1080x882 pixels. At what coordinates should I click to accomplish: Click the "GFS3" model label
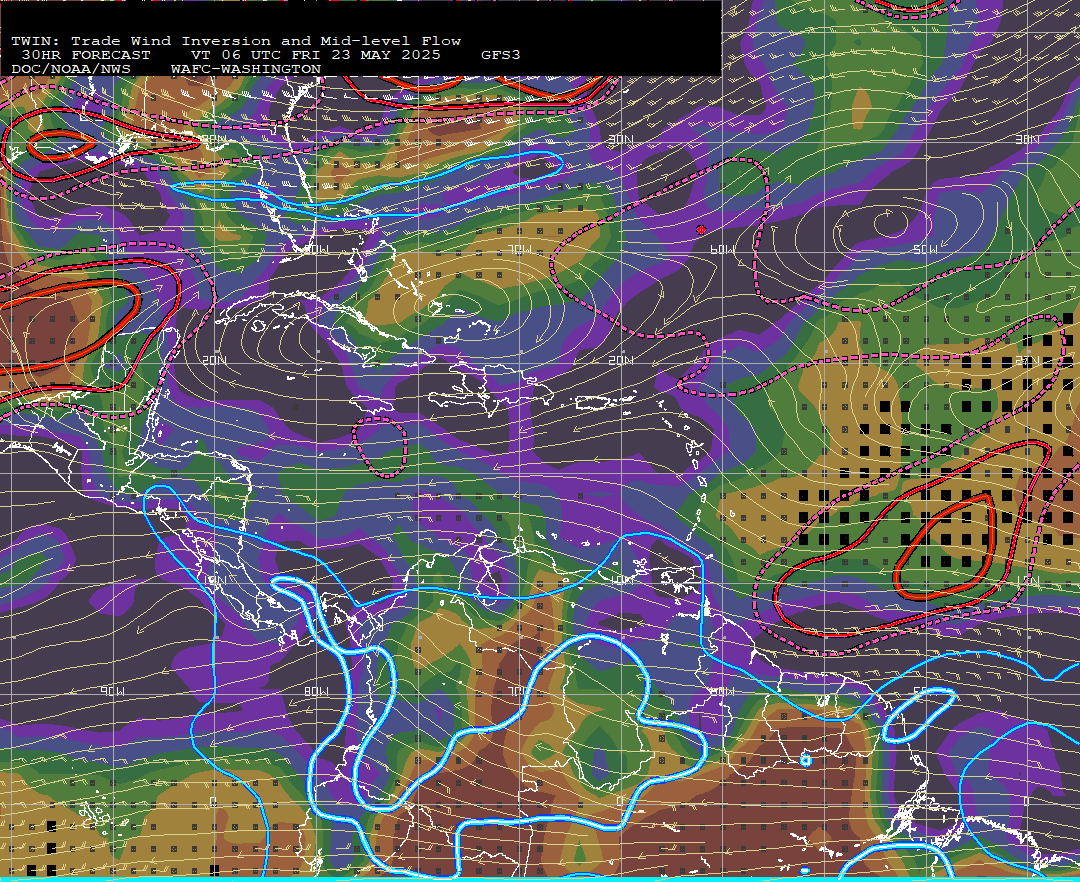point(501,54)
